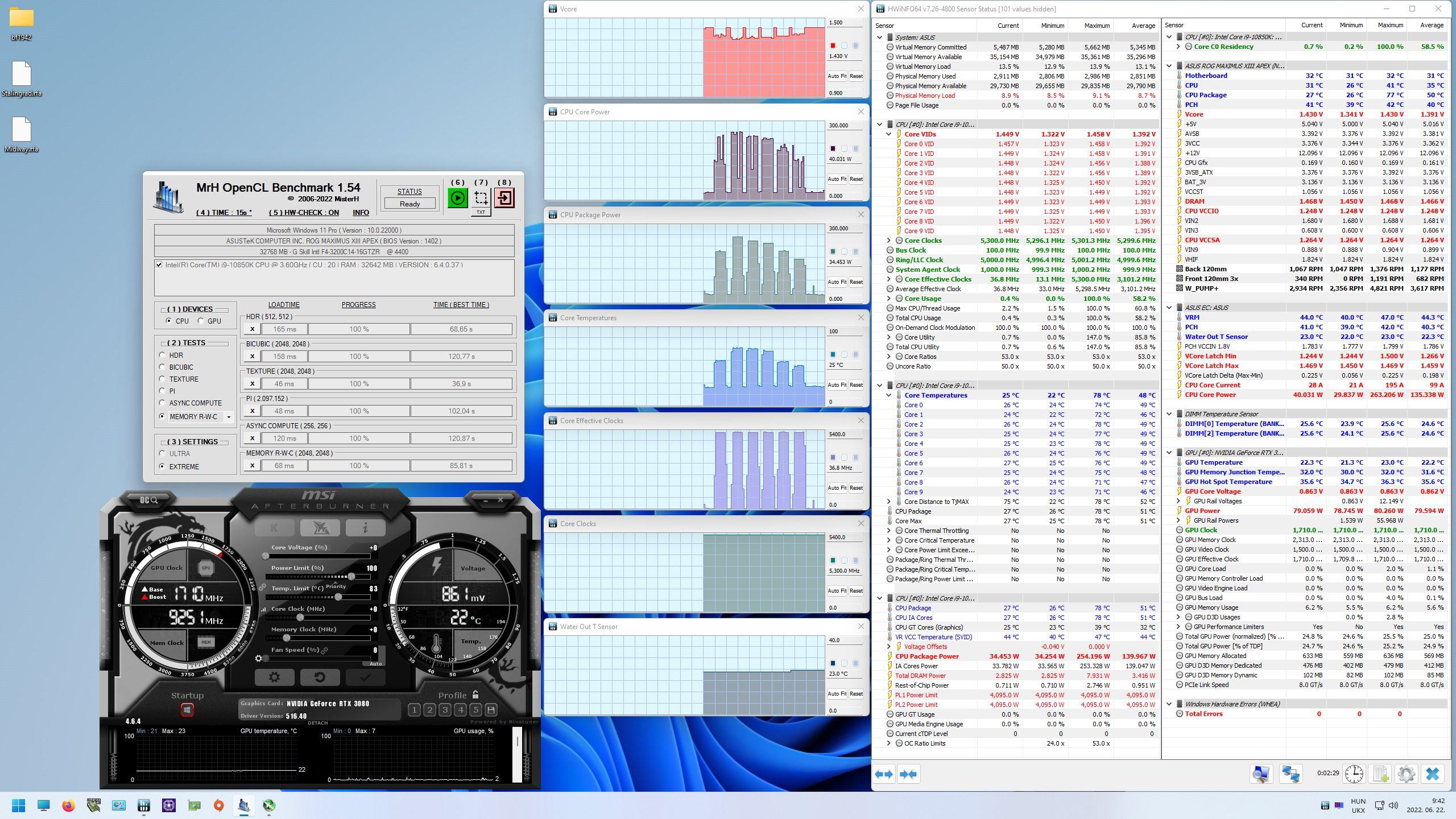Click volume icon in system tray
Screen dimensions: 1456x819
pyautogui.click(x=1393, y=805)
